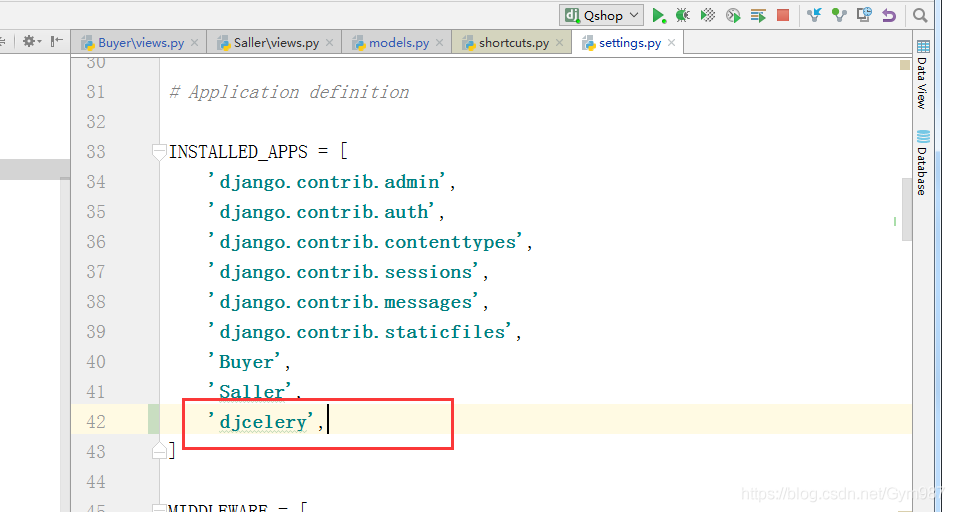Close the models.py tab

439,43
